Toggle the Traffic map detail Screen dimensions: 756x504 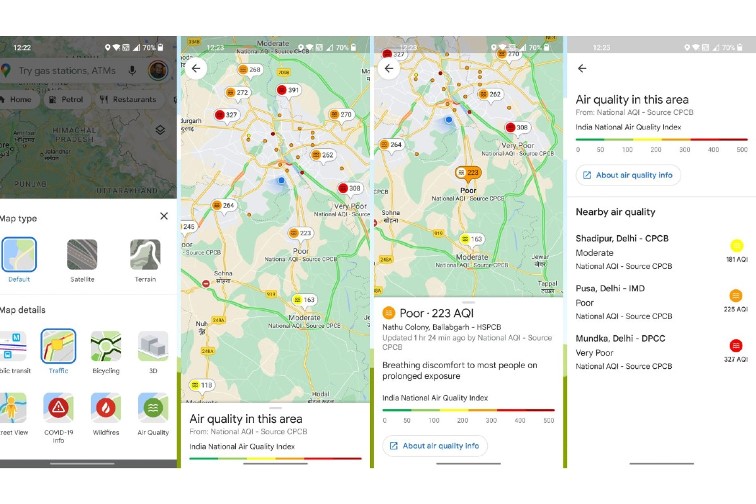[58, 352]
